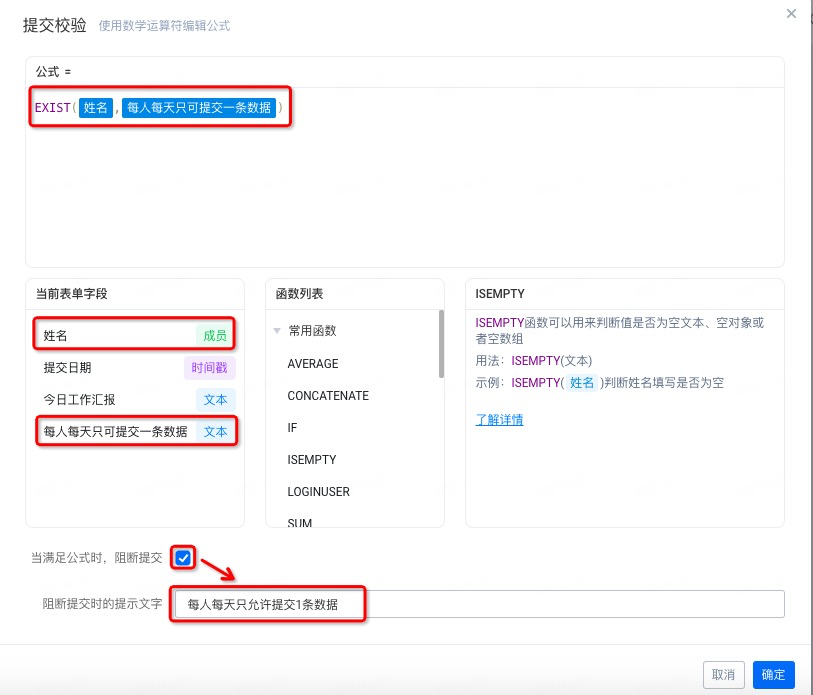Choose AVERAGE function from list
Screen dimensions: 813x695
[313, 364]
